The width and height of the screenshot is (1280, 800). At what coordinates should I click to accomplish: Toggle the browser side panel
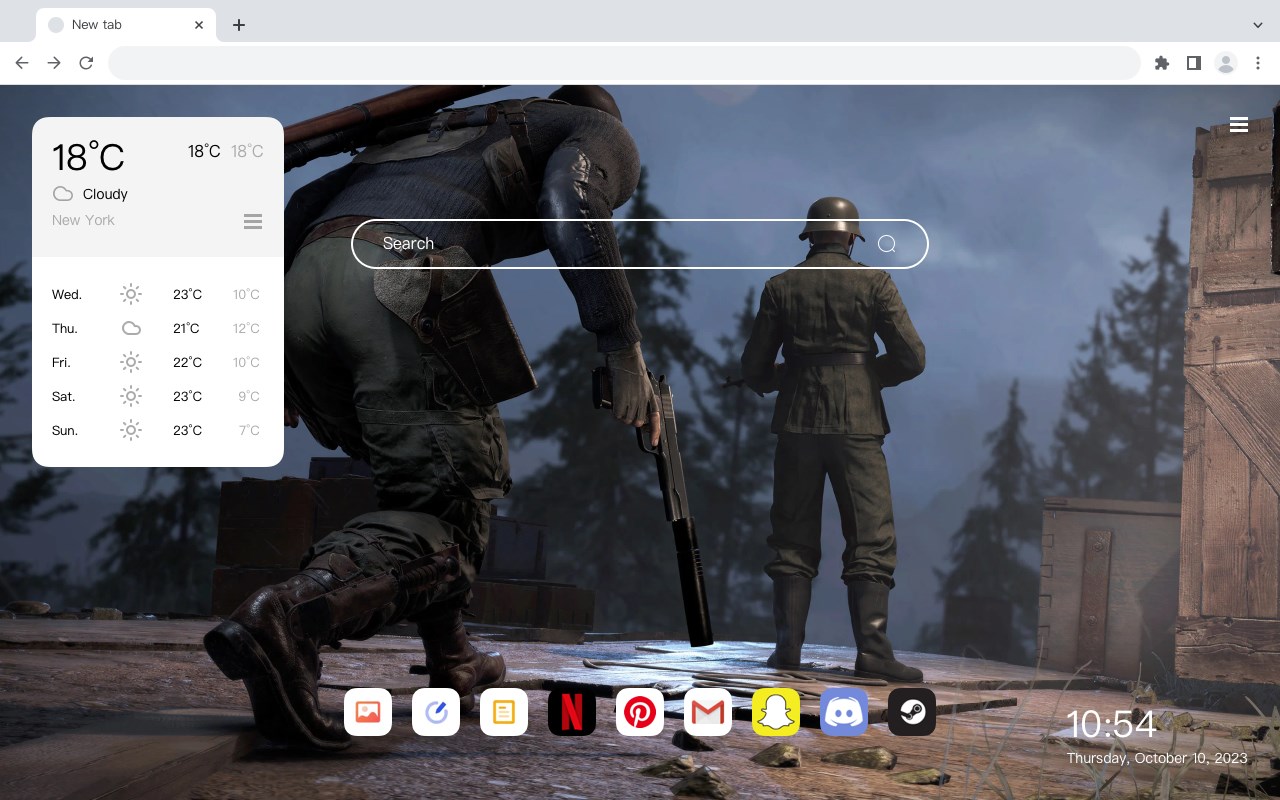tap(1193, 63)
